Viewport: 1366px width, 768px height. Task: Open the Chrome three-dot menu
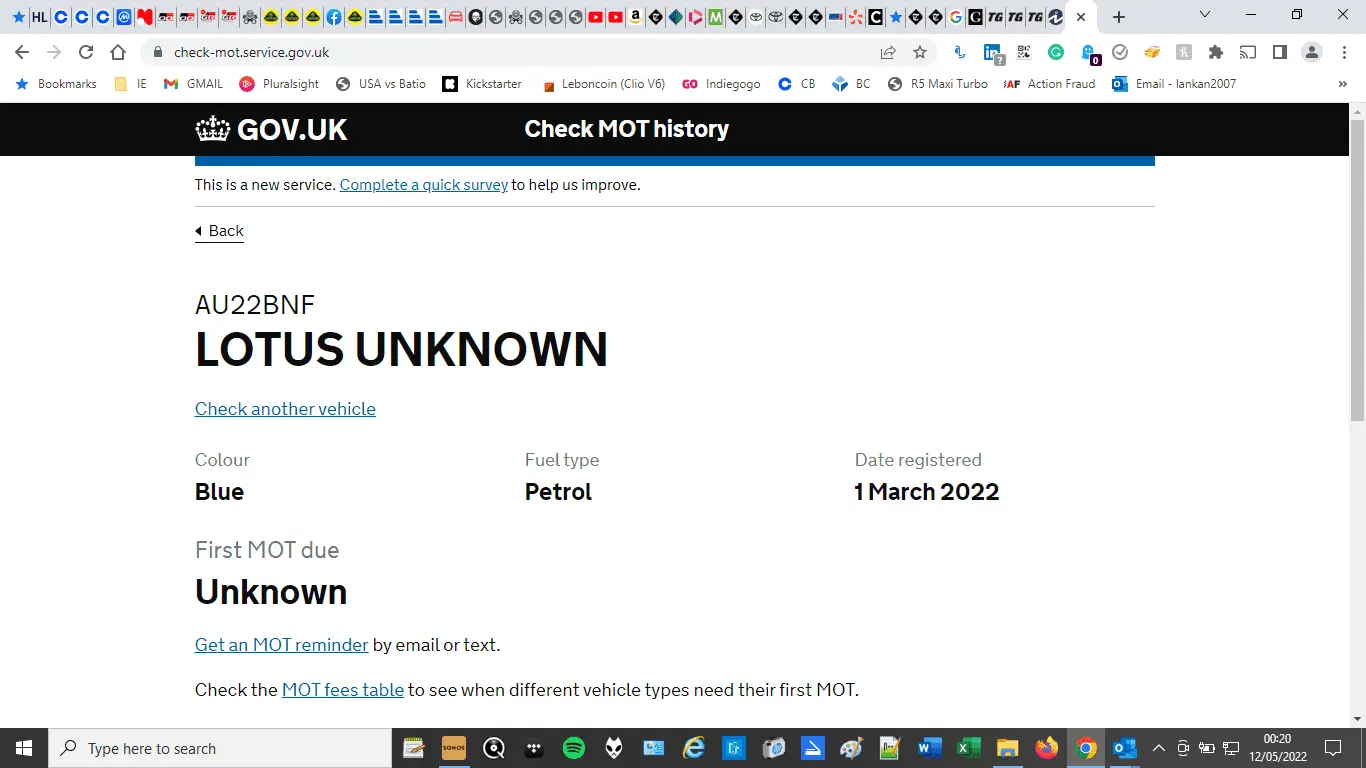pyautogui.click(x=1343, y=52)
